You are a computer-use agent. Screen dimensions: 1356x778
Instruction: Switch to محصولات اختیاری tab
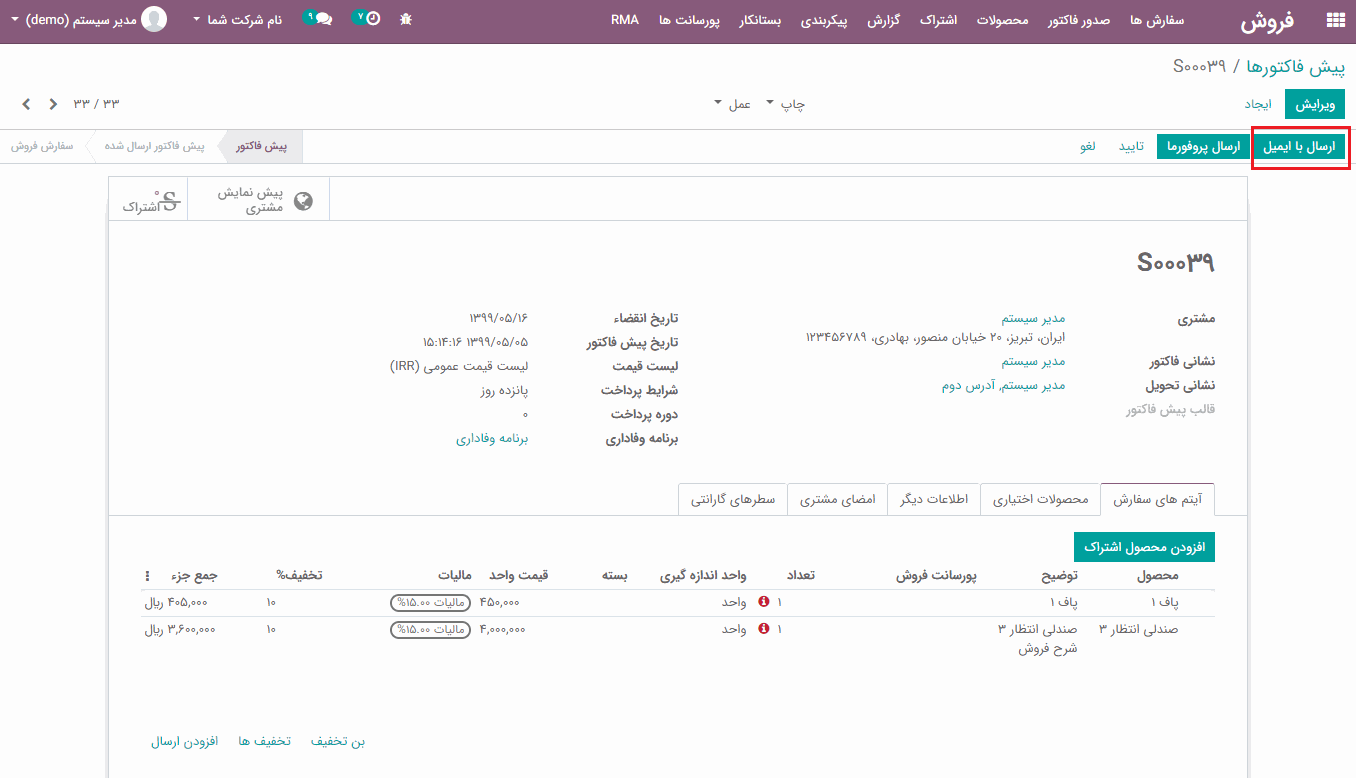click(1040, 499)
